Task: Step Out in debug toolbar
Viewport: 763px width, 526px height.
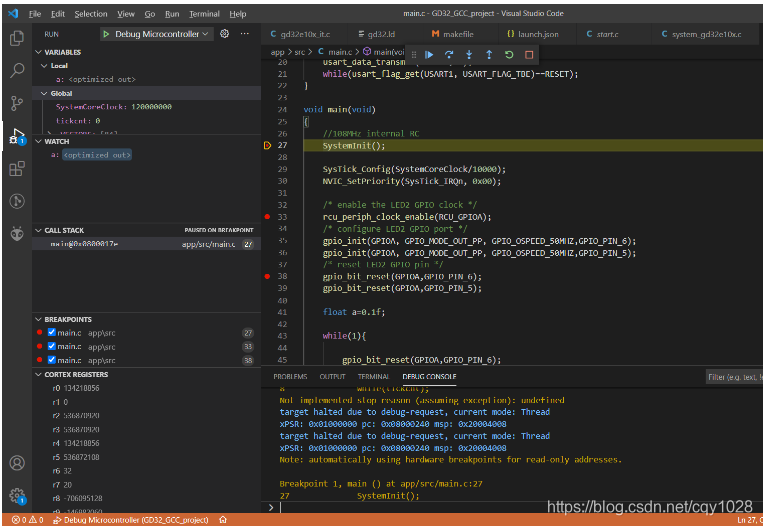Action: coord(489,54)
